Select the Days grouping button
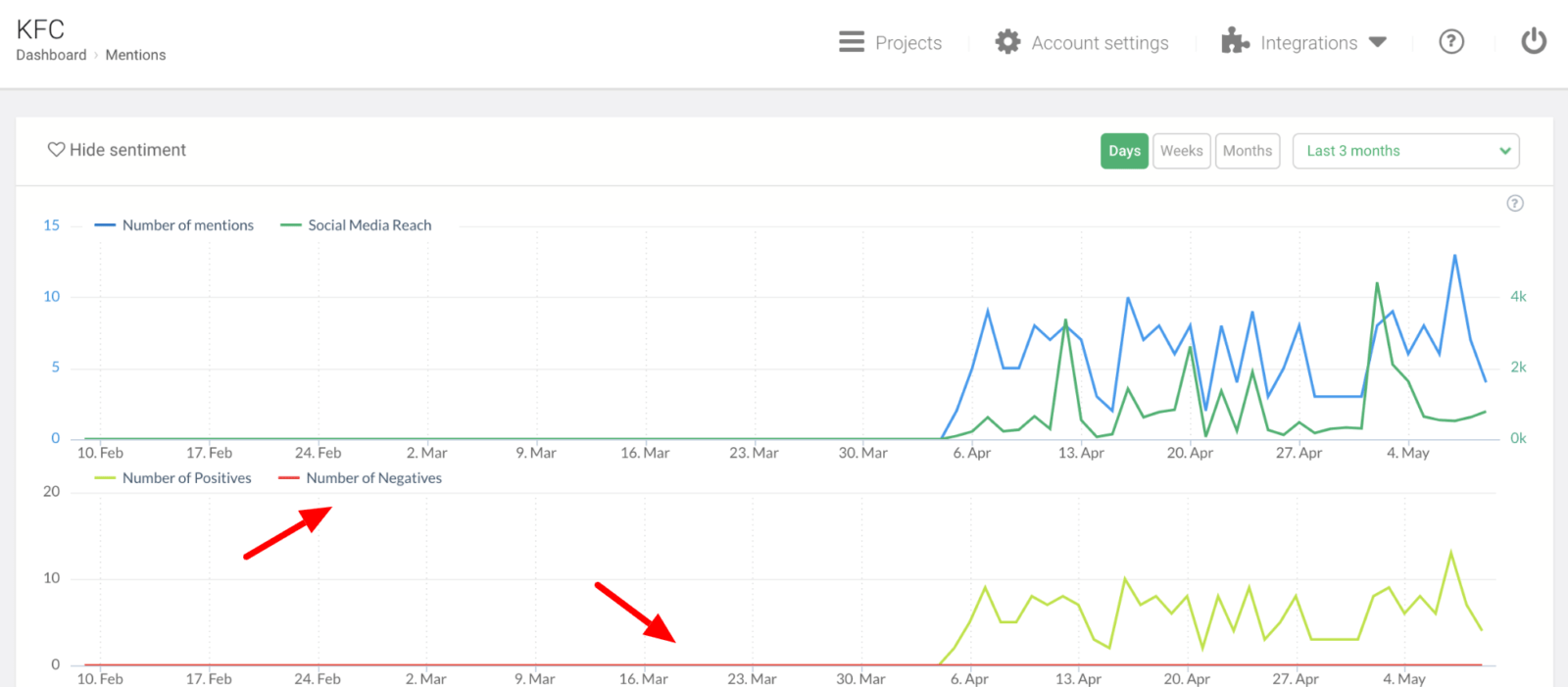The image size is (1568, 687). pyautogui.click(x=1124, y=151)
